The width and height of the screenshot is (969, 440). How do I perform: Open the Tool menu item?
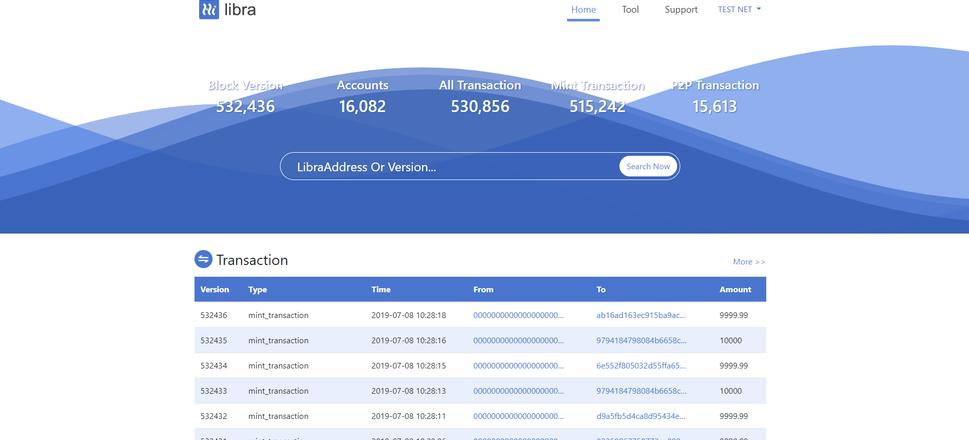[630, 9]
